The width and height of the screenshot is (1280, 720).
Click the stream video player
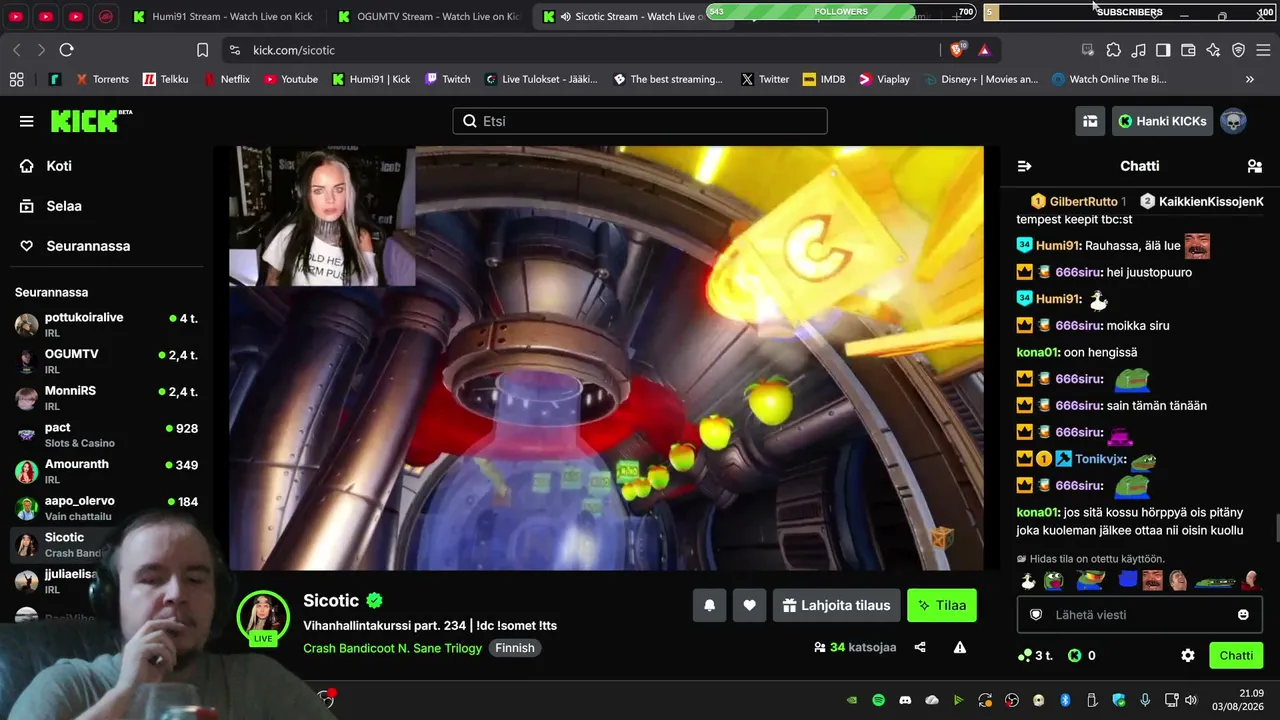[606, 358]
